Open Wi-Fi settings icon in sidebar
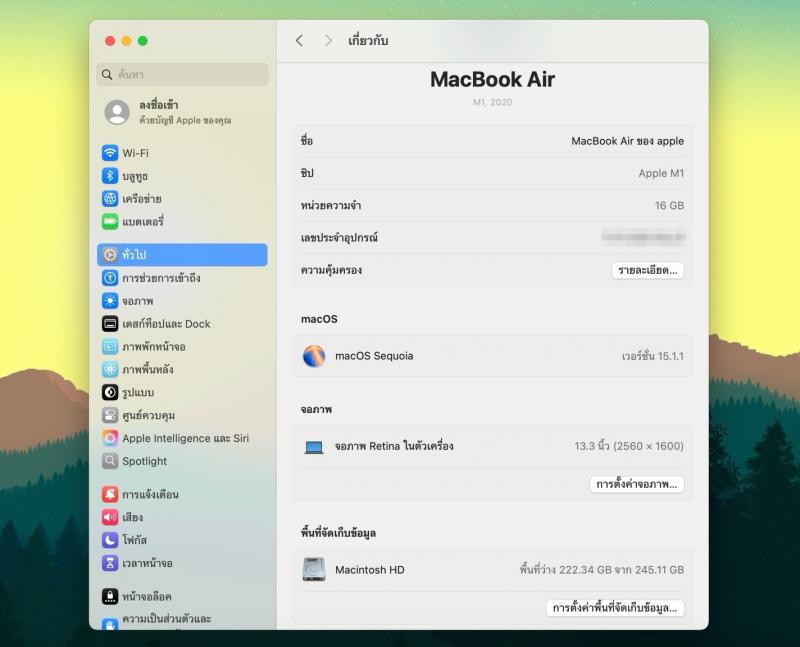800x647 pixels. tap(110, 153)
